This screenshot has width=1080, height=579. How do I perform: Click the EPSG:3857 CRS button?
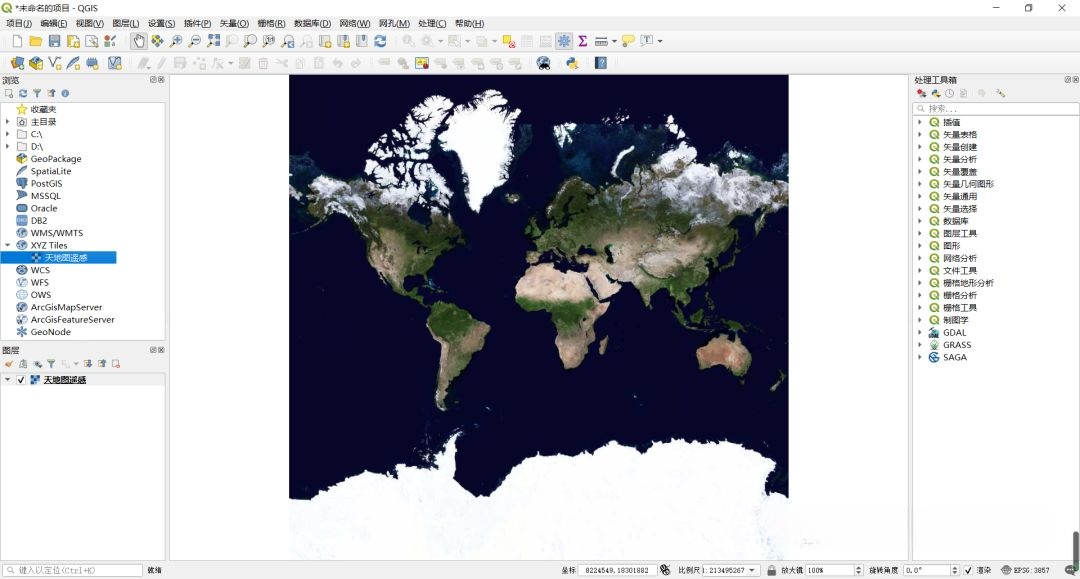[x=1025, y=570]
